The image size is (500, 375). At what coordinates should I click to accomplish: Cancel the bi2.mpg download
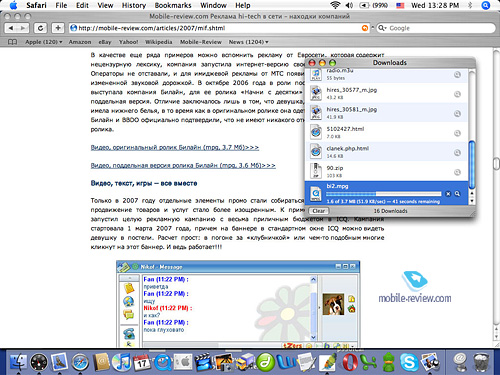click(448, 194)
